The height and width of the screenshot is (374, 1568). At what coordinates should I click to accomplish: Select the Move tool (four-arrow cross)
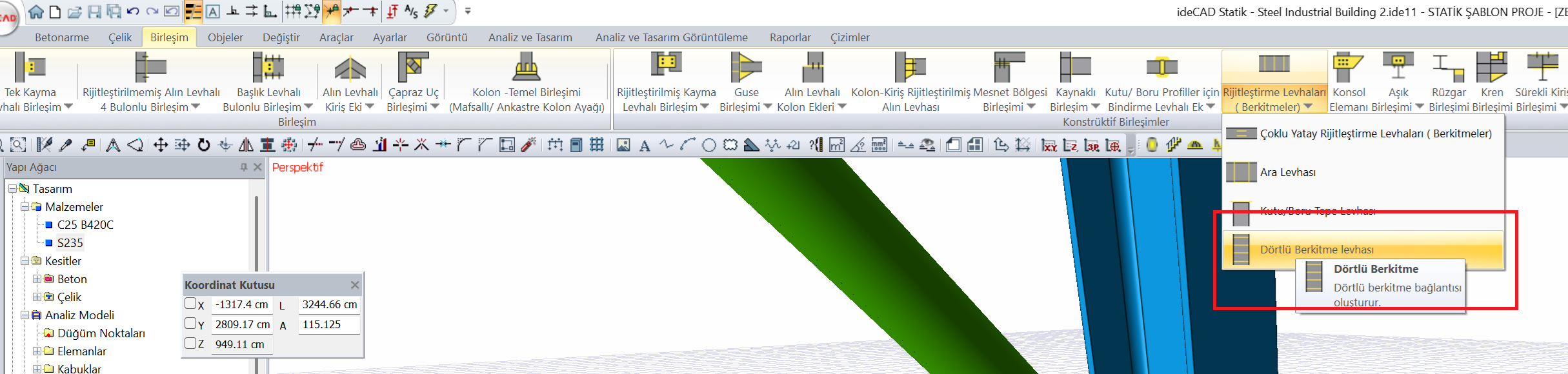tap(160, 145)
